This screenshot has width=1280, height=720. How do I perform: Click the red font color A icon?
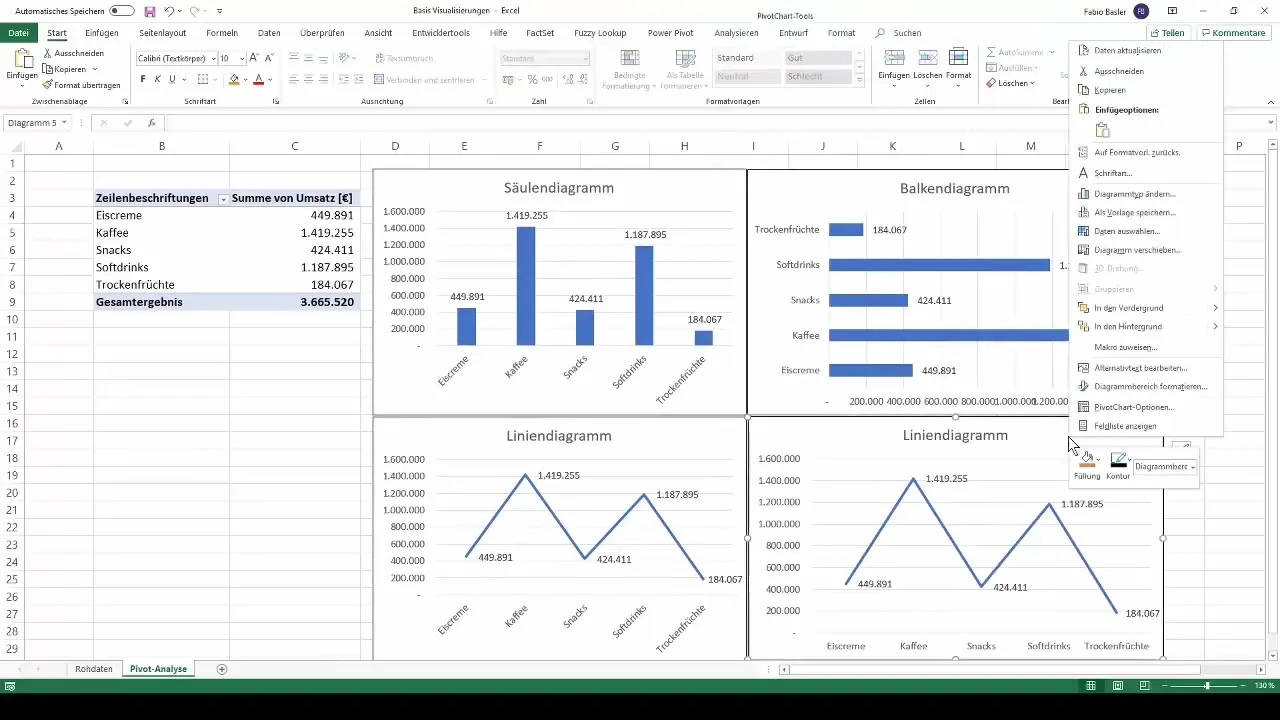pyautogui.click(x=258, y=79)
